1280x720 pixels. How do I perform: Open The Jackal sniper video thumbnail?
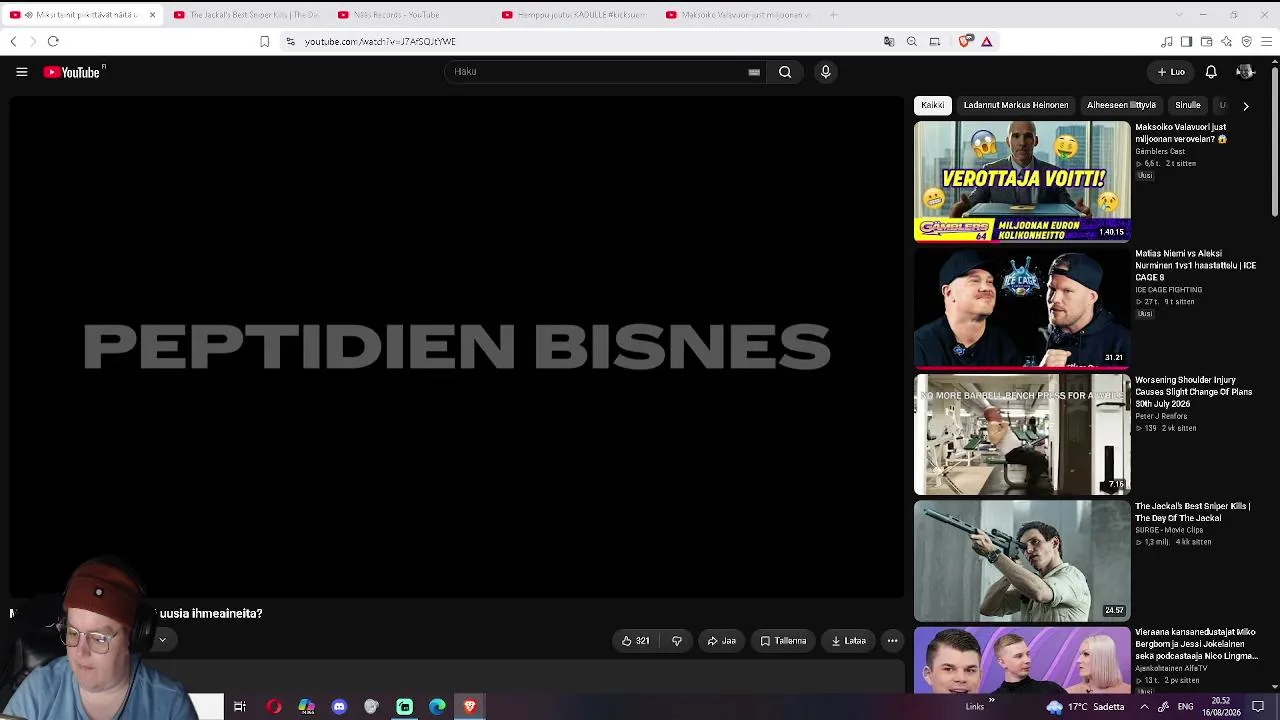pyautogui.click(x=1022, y=561)
